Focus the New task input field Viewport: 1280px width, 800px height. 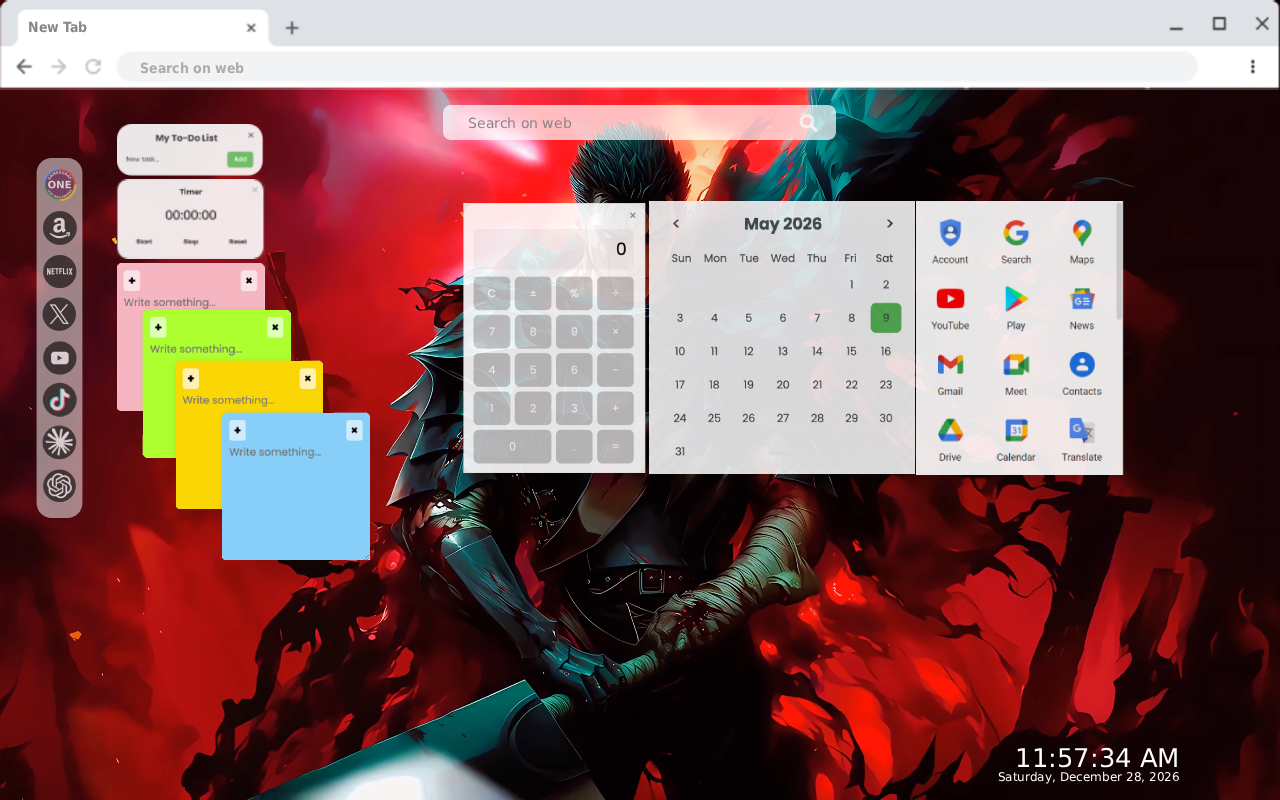[173, 159]
